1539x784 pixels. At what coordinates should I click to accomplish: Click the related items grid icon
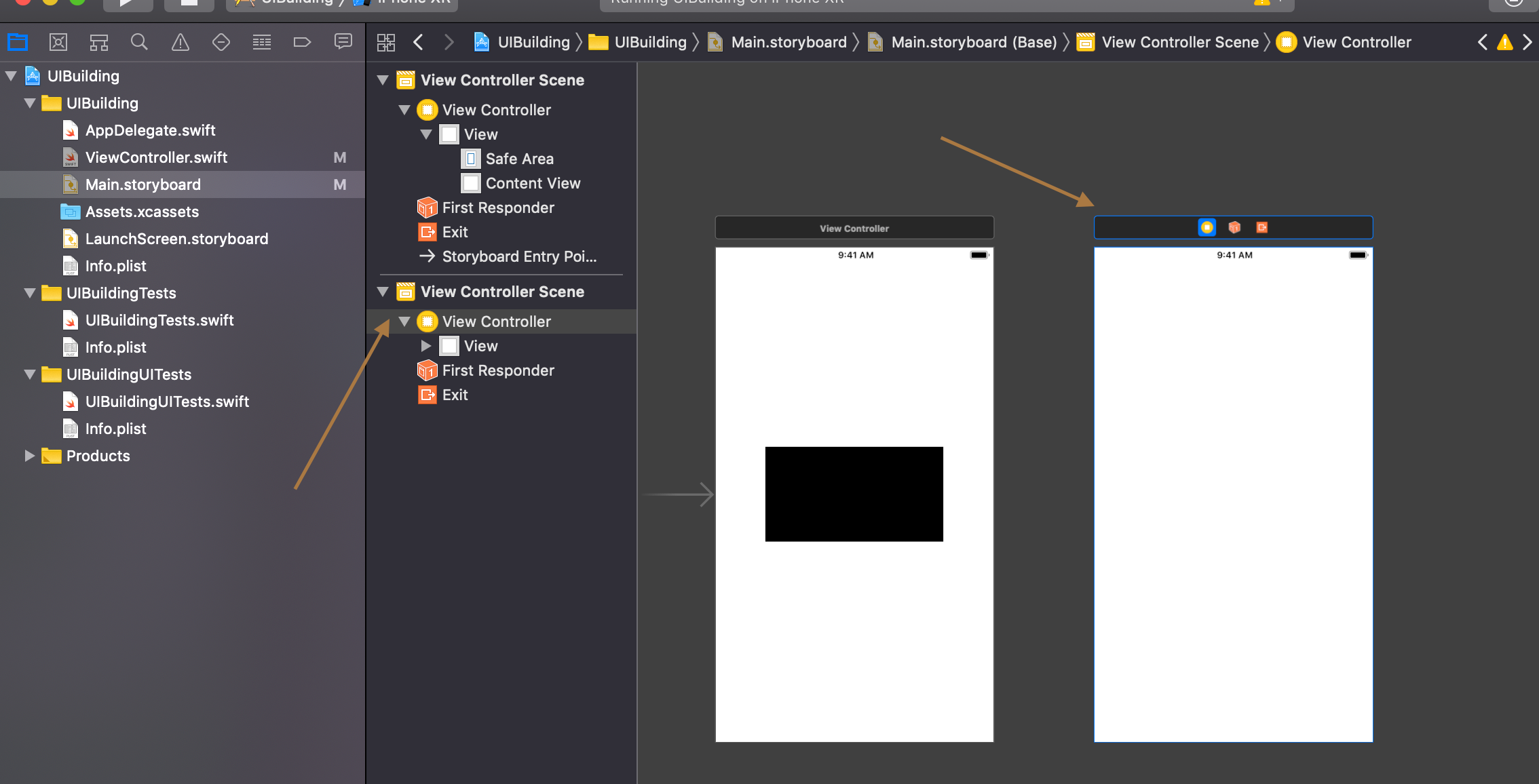tap(386, 43)
